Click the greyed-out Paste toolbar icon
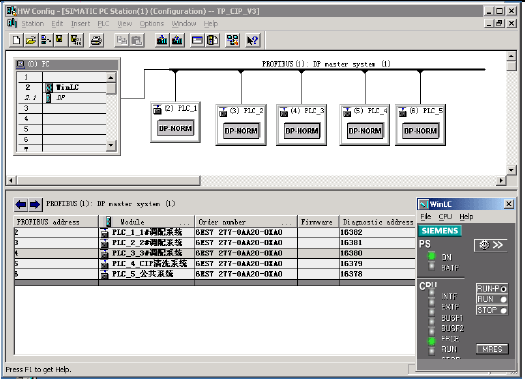This screenshot has width=525, height=379. (137, 41)
